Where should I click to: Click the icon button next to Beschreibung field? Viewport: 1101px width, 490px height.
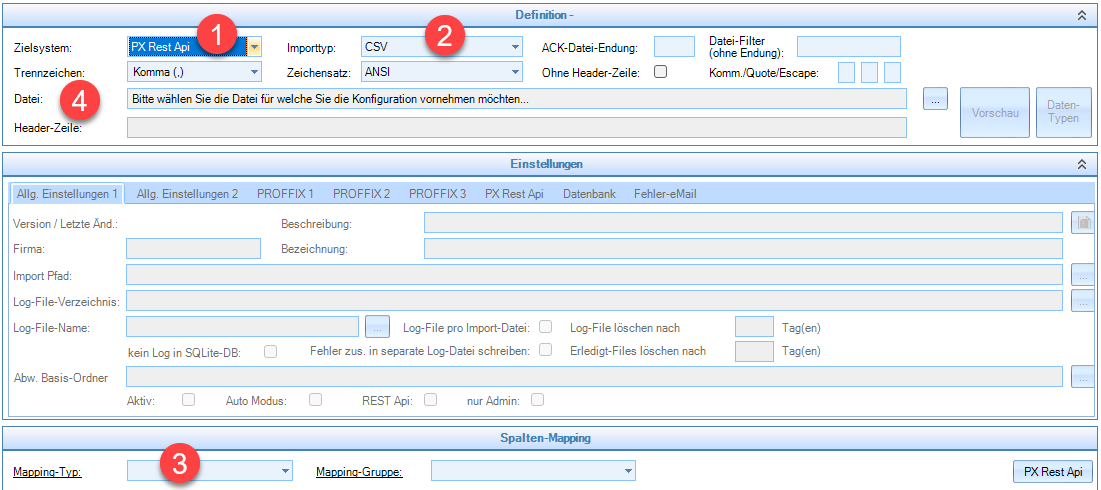click(1082, 223)
